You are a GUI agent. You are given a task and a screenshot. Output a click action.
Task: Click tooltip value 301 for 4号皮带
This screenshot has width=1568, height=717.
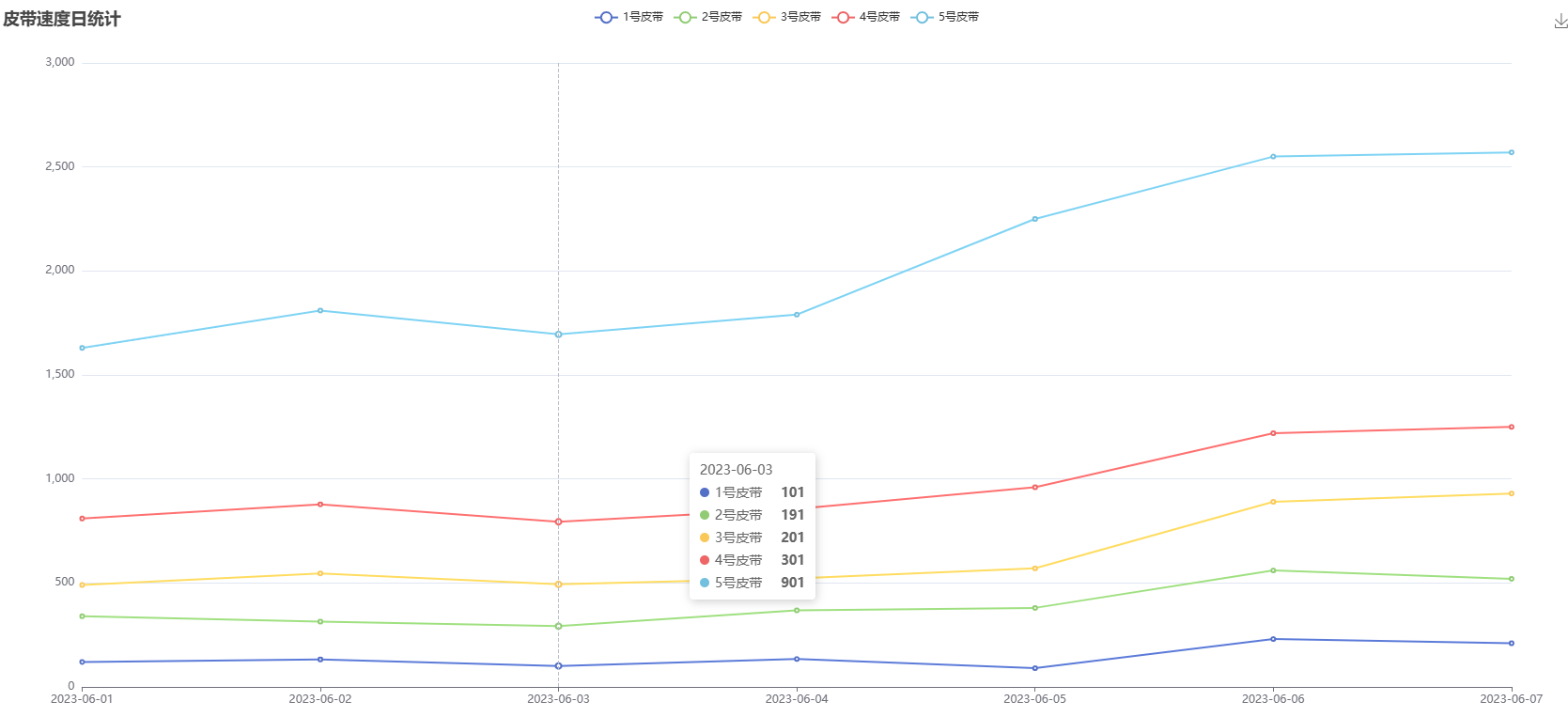(x=792, y=560)
